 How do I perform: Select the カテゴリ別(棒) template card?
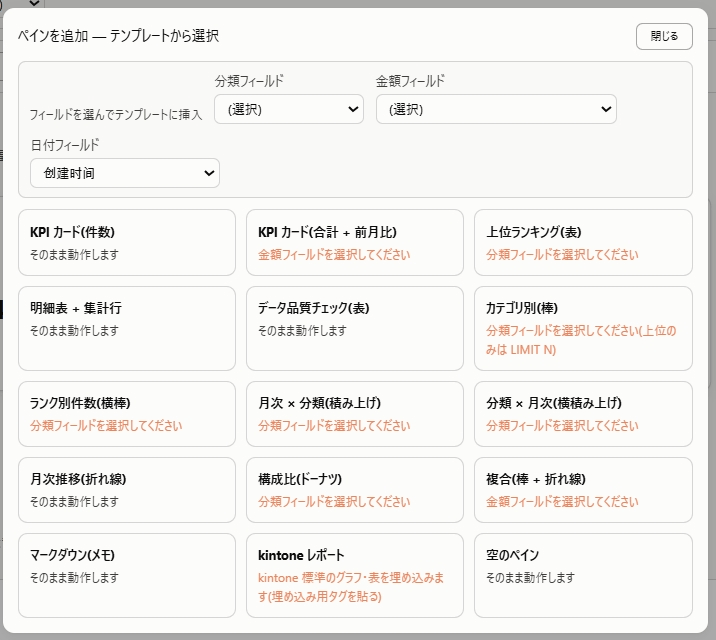pos(583,328)
